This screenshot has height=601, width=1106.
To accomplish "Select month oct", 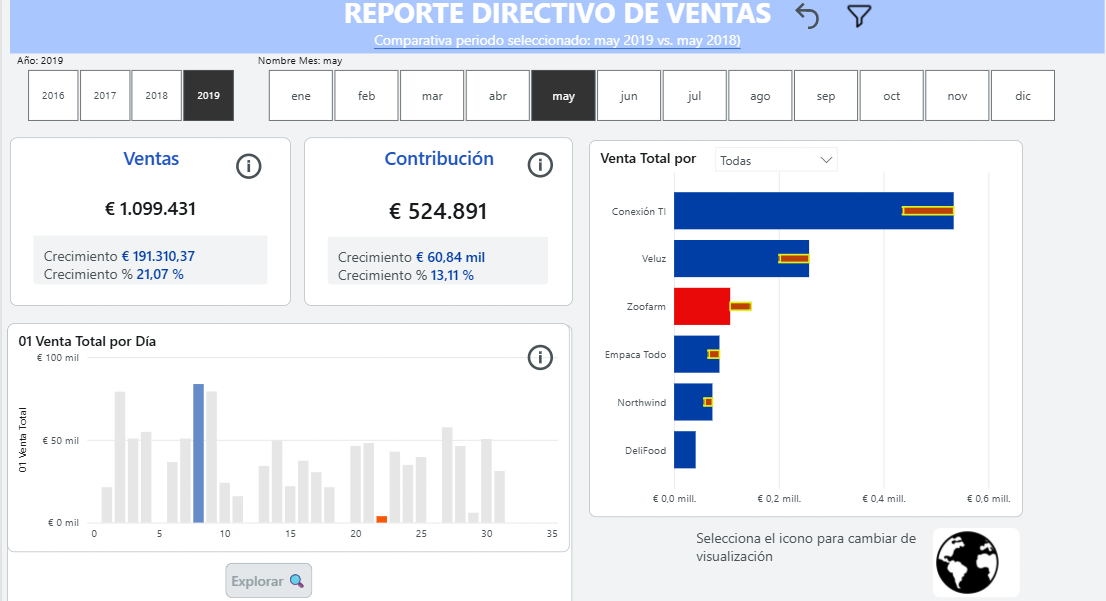I will [x=892, y=95].
